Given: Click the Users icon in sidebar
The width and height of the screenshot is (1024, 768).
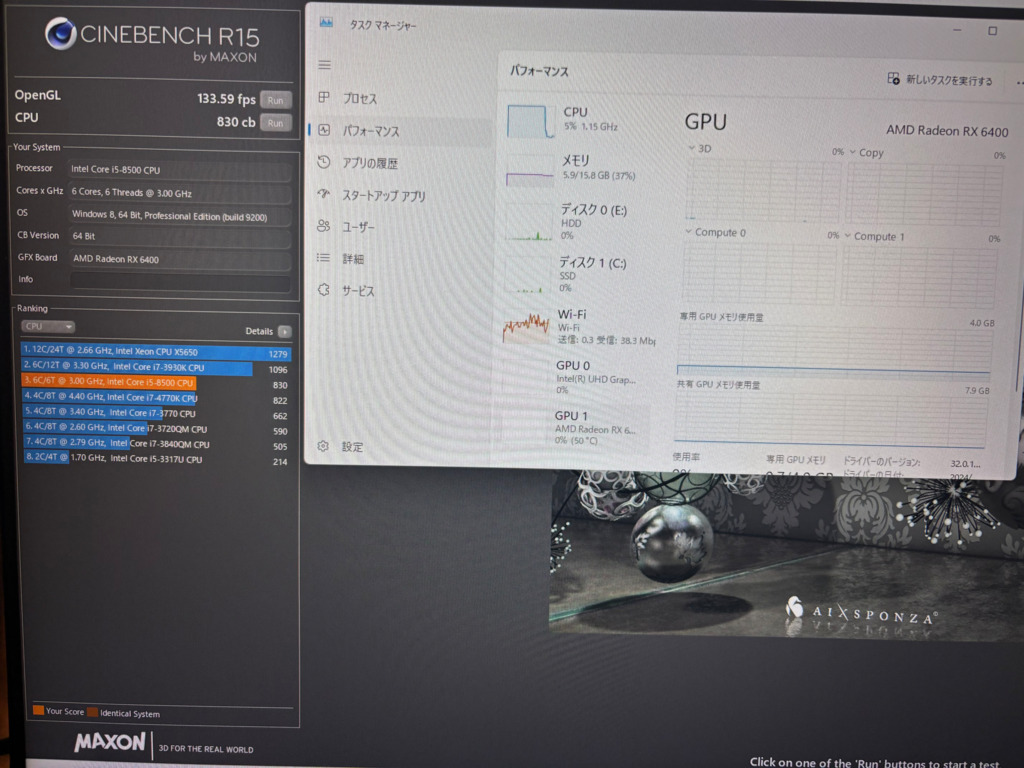Looking at the screenshot, I should point(323,226).
